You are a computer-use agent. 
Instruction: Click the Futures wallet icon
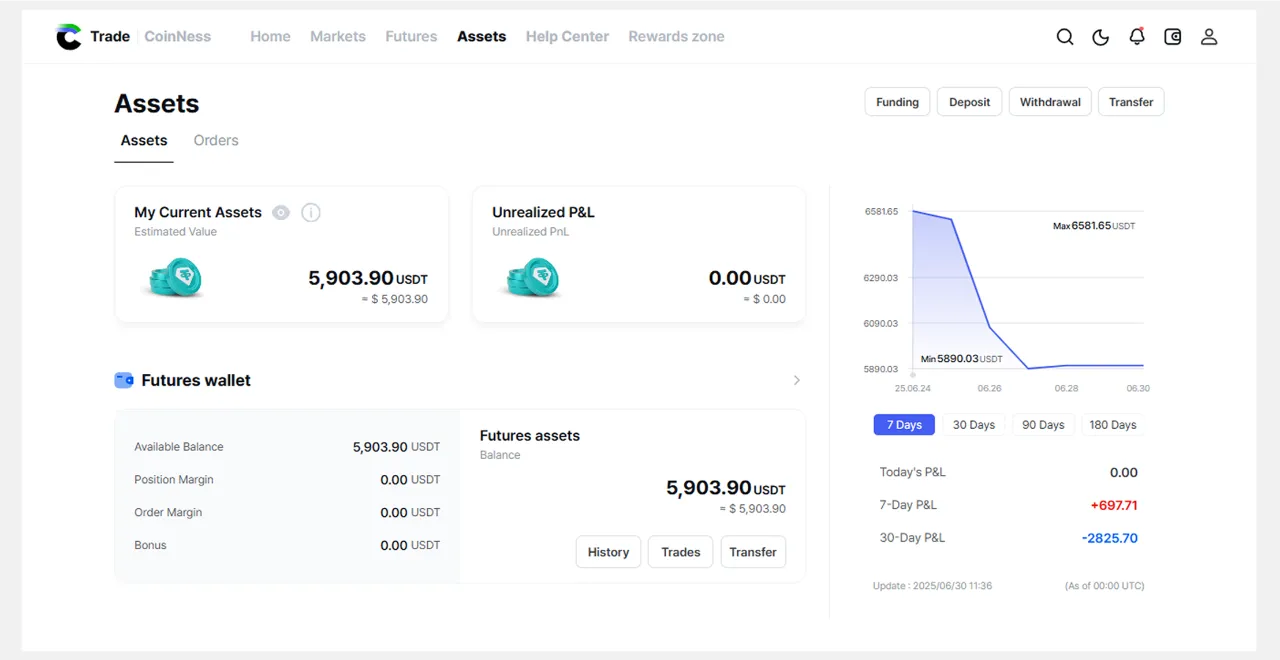point(124,380)
